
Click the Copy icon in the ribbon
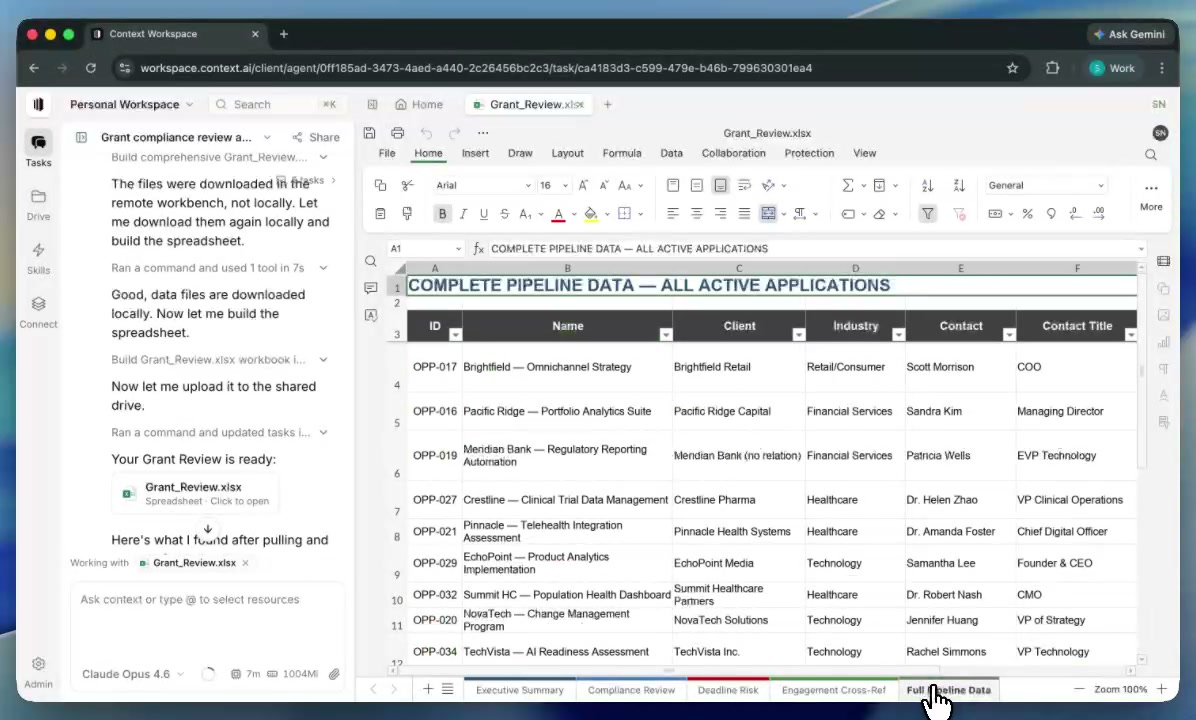380,185
